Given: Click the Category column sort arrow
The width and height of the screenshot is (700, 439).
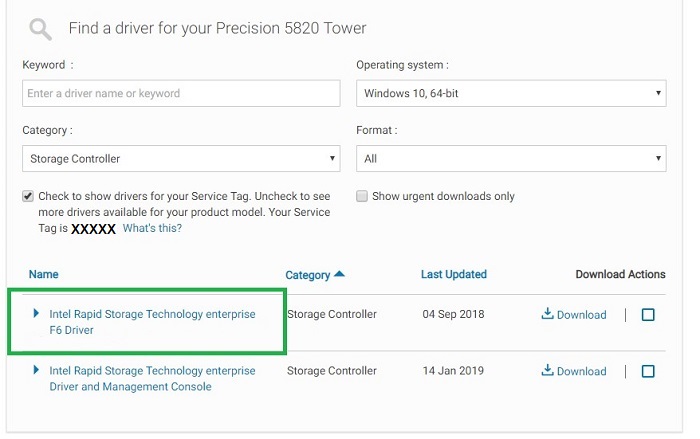Looking at the screenshot, I should pos(340,274).
